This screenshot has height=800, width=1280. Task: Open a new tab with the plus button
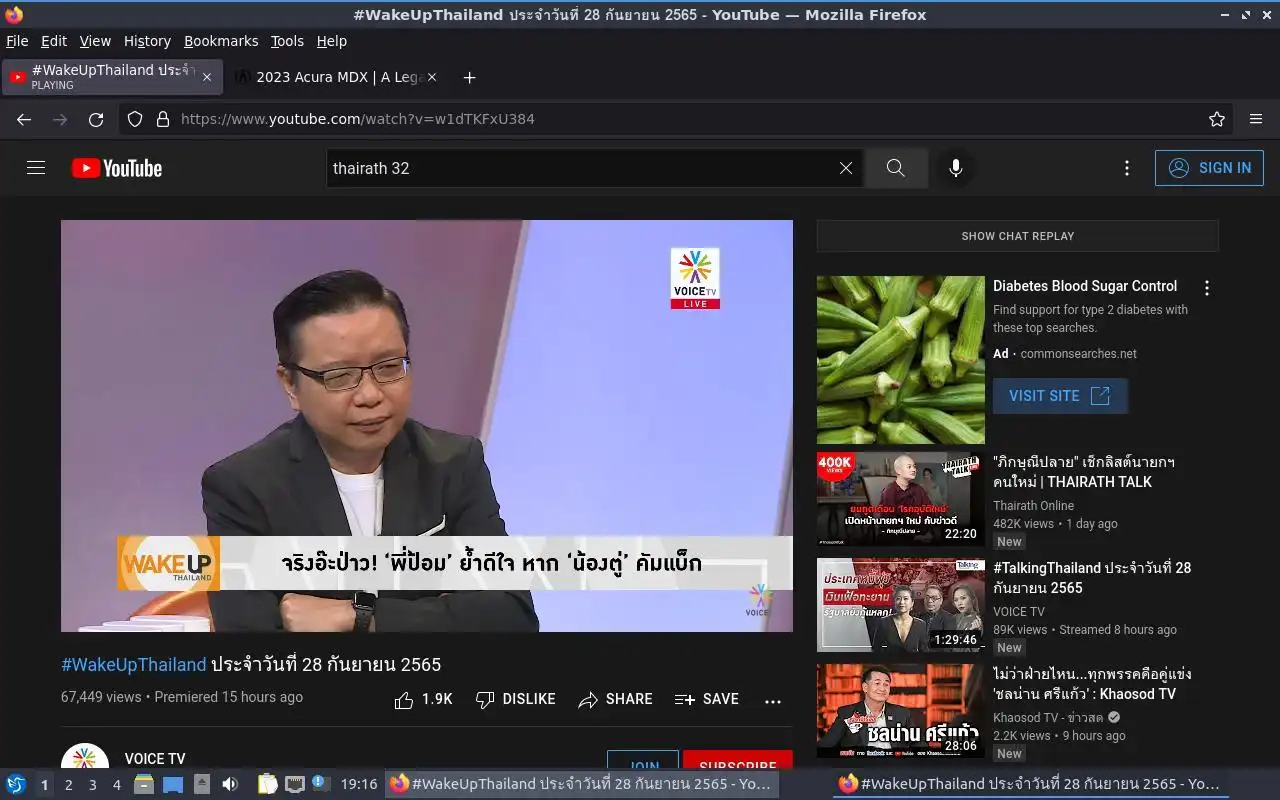tap(469, 77)
